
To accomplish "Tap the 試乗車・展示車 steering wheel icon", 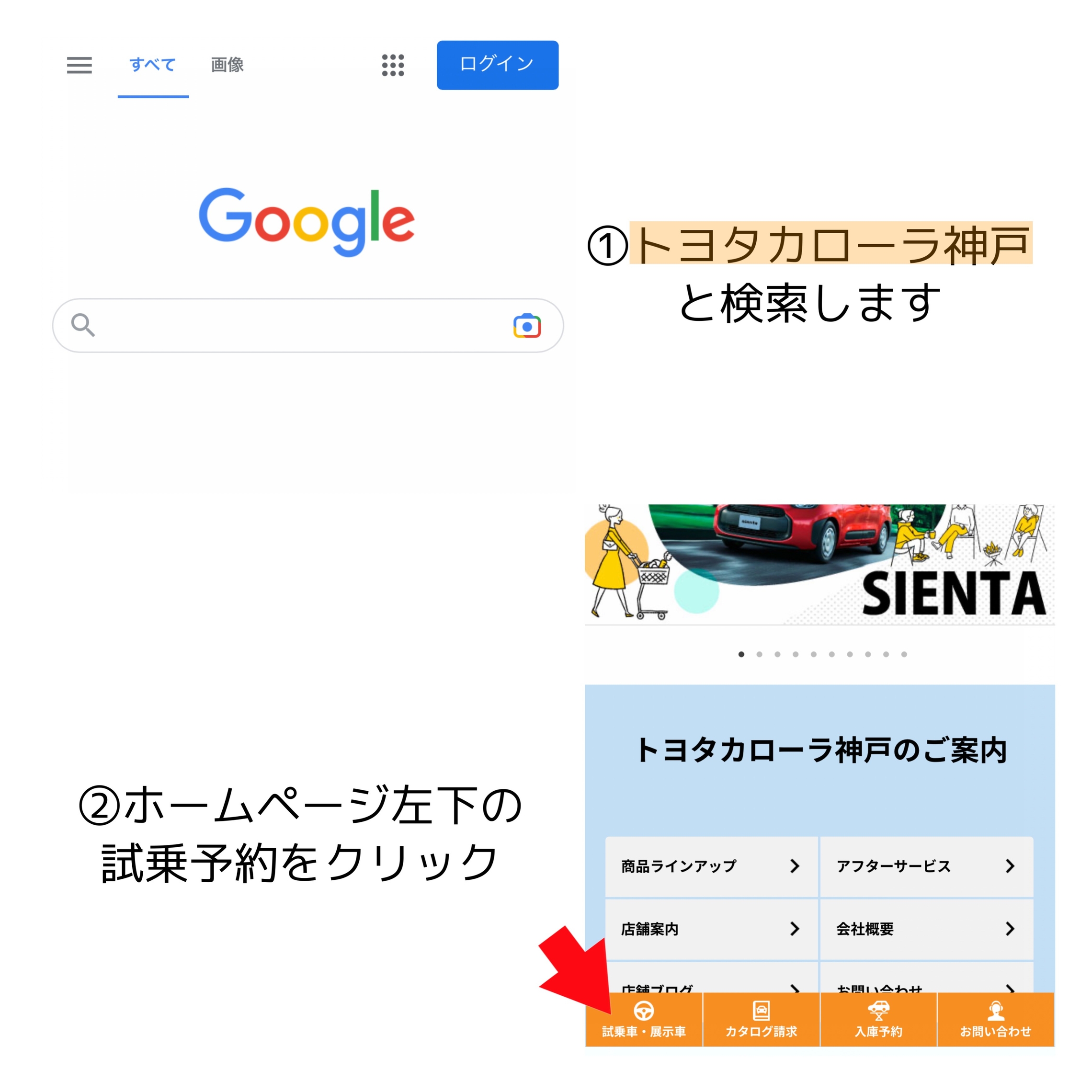I will pyautogui.click(x=644, y=1011).
